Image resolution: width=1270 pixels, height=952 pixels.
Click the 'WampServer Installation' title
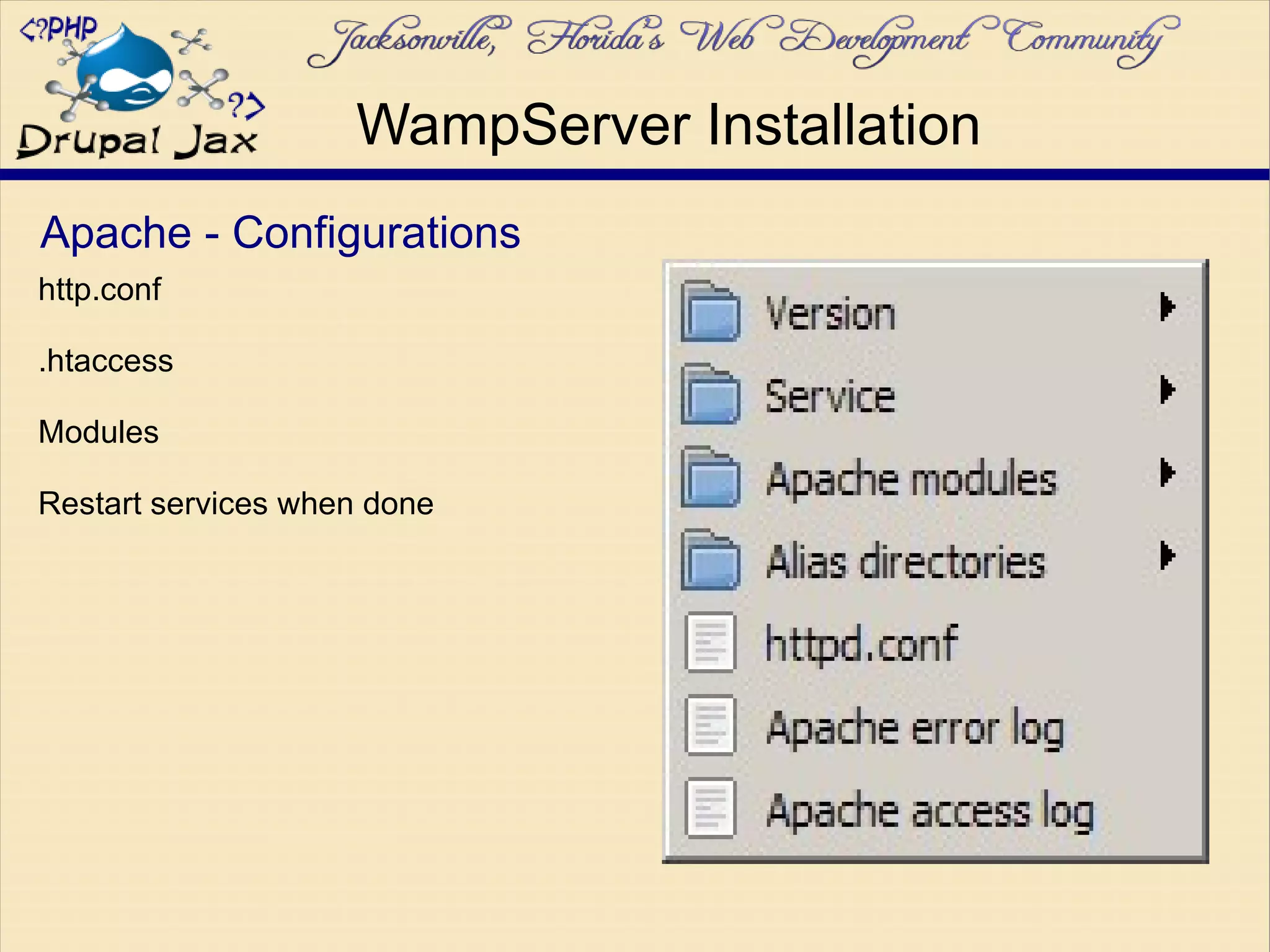(668, 125)
